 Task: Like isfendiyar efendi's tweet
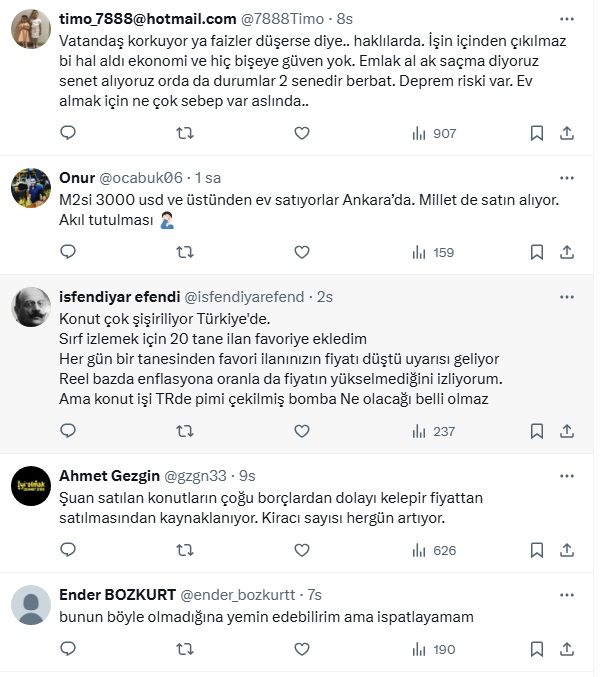[303, 431]
